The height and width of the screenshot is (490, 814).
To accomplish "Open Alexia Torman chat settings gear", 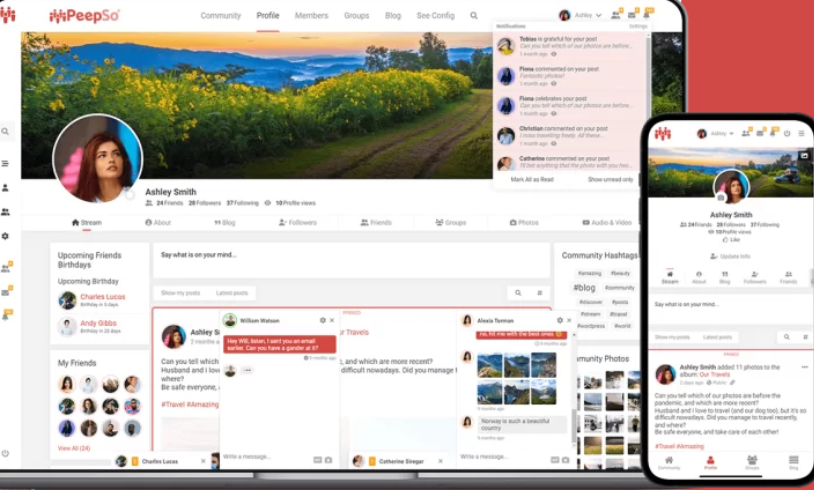I will pyautogui.click(x=560, y=320).
